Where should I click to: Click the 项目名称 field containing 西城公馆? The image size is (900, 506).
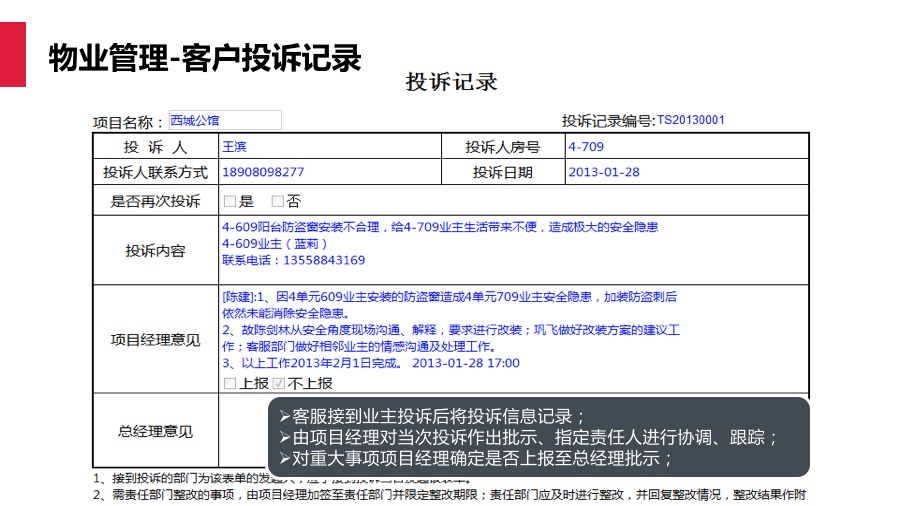pyautogui.click(x=224, y=121)
